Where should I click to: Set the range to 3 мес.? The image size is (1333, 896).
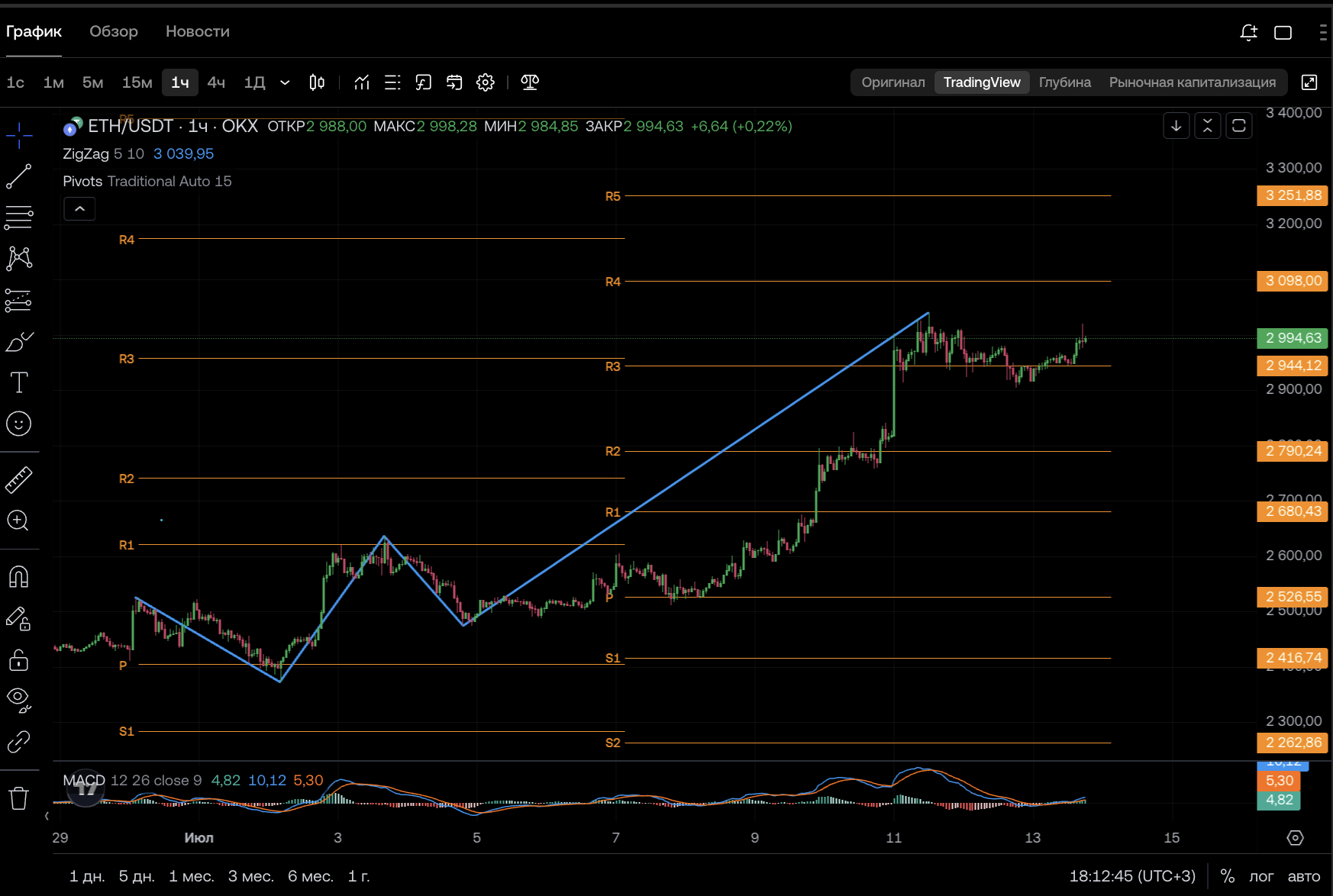[250, 876]
